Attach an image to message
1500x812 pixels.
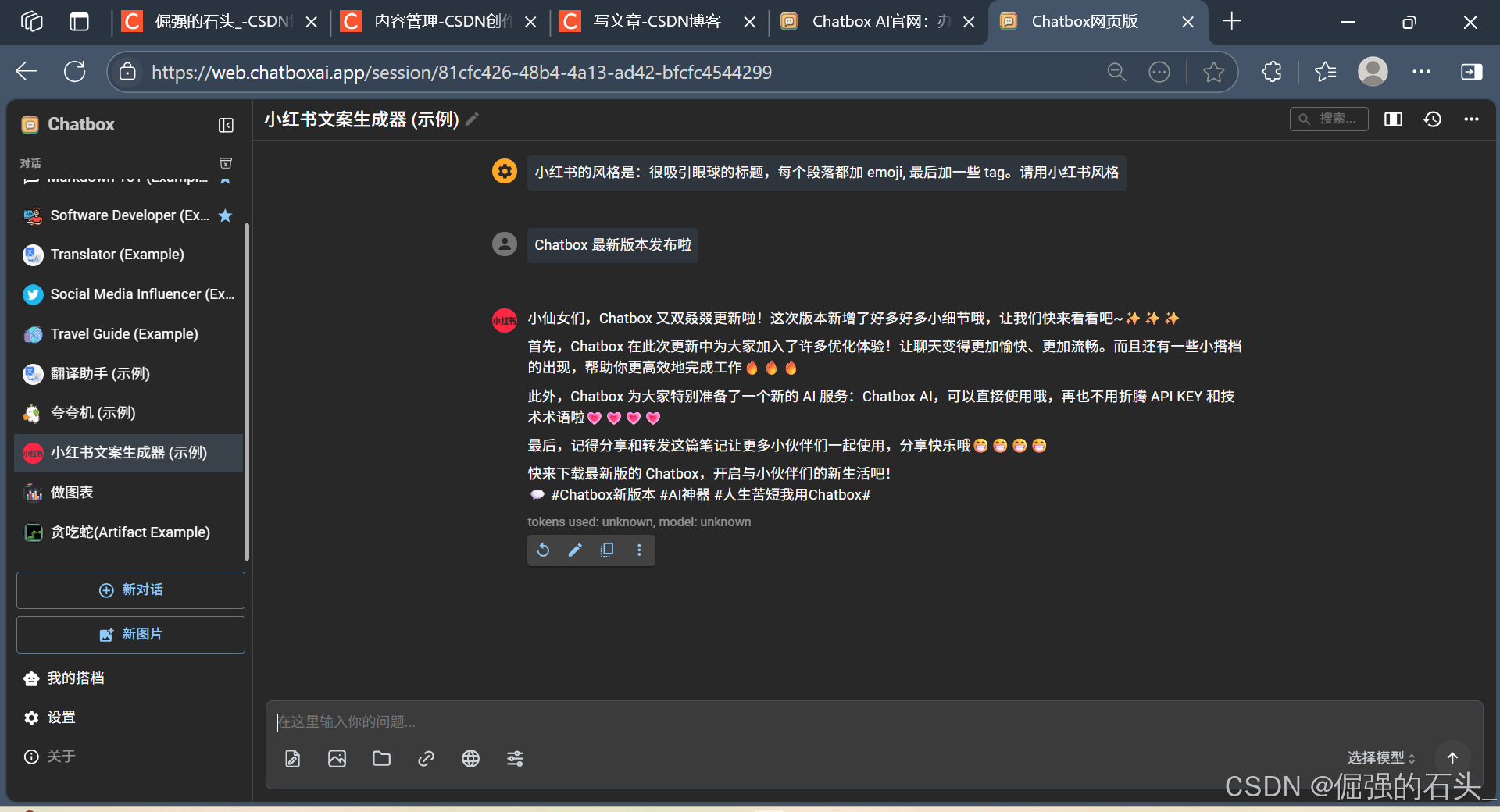tap(337, 758)
